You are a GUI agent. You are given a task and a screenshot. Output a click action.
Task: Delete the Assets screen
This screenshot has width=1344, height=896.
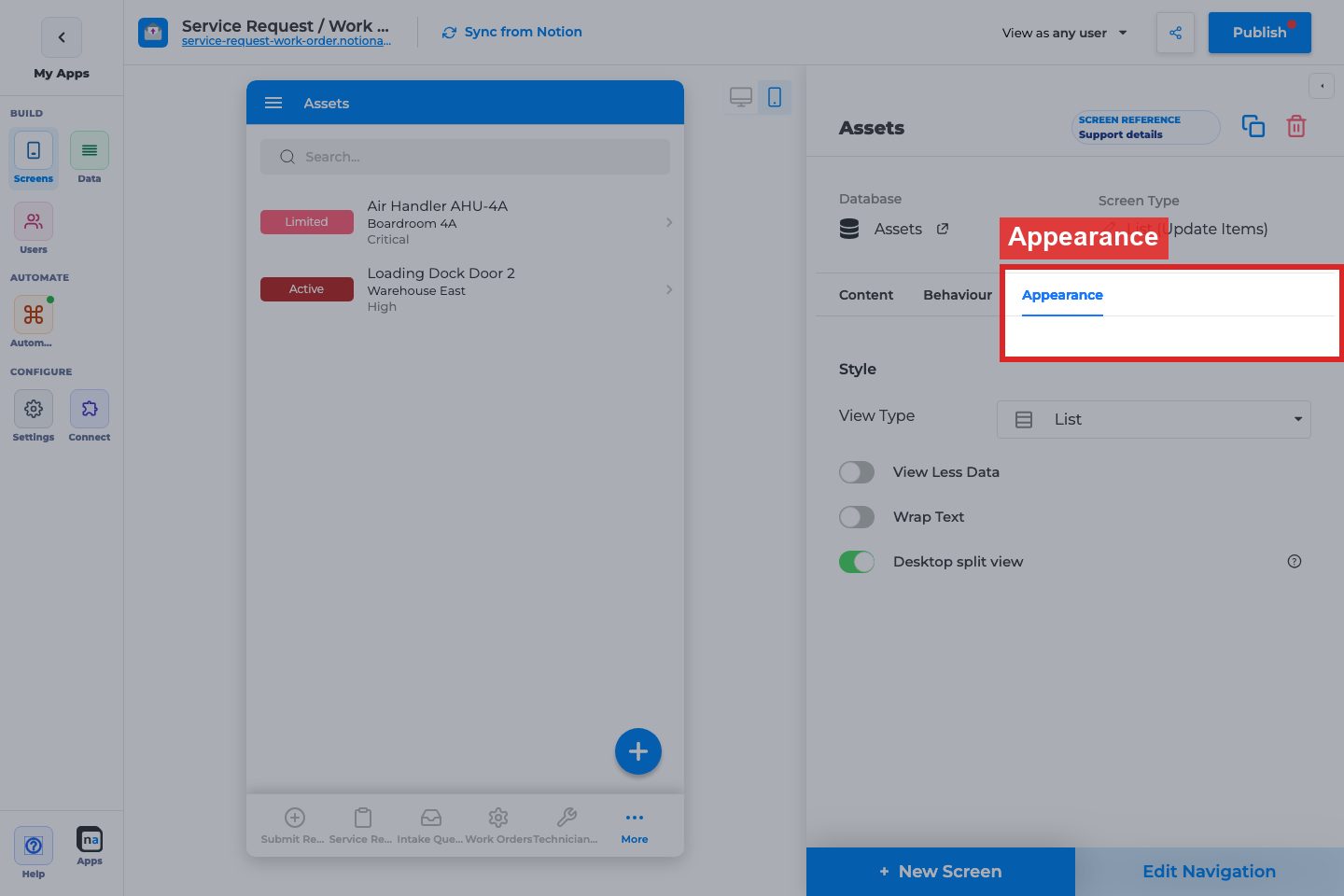1296,126
